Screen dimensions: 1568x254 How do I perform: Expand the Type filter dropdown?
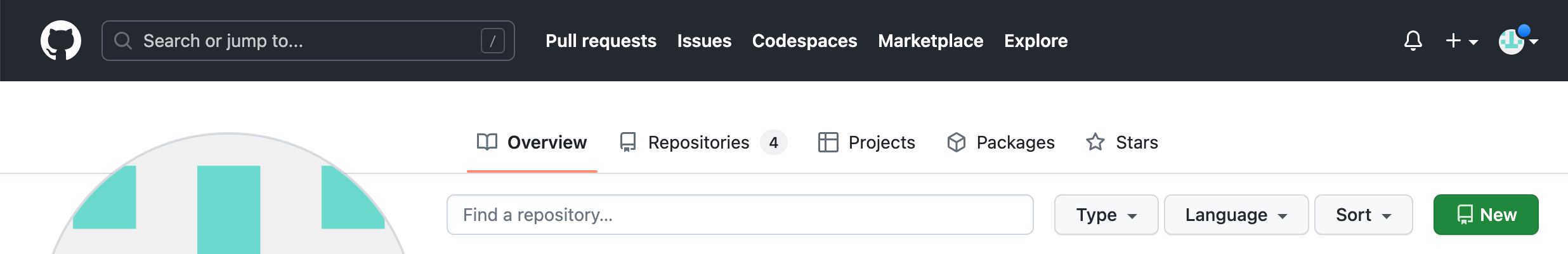[1106, 215]
